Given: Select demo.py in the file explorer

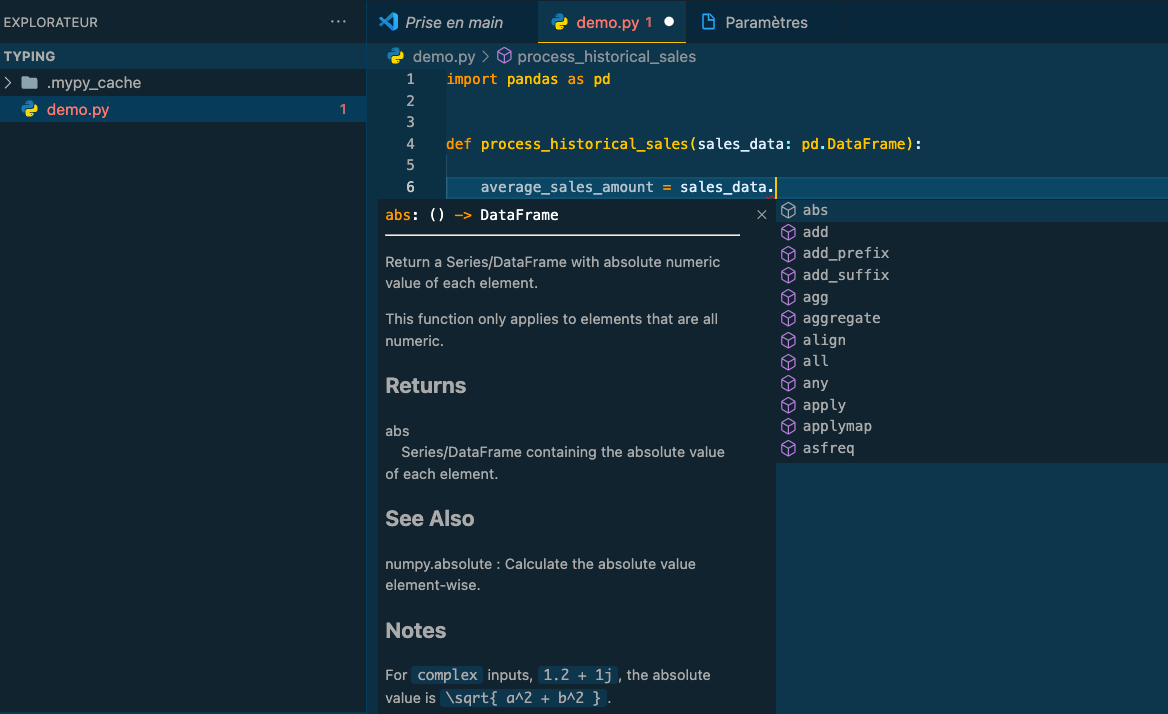Looking at the screenshot, I should click(x=182, y=109).
